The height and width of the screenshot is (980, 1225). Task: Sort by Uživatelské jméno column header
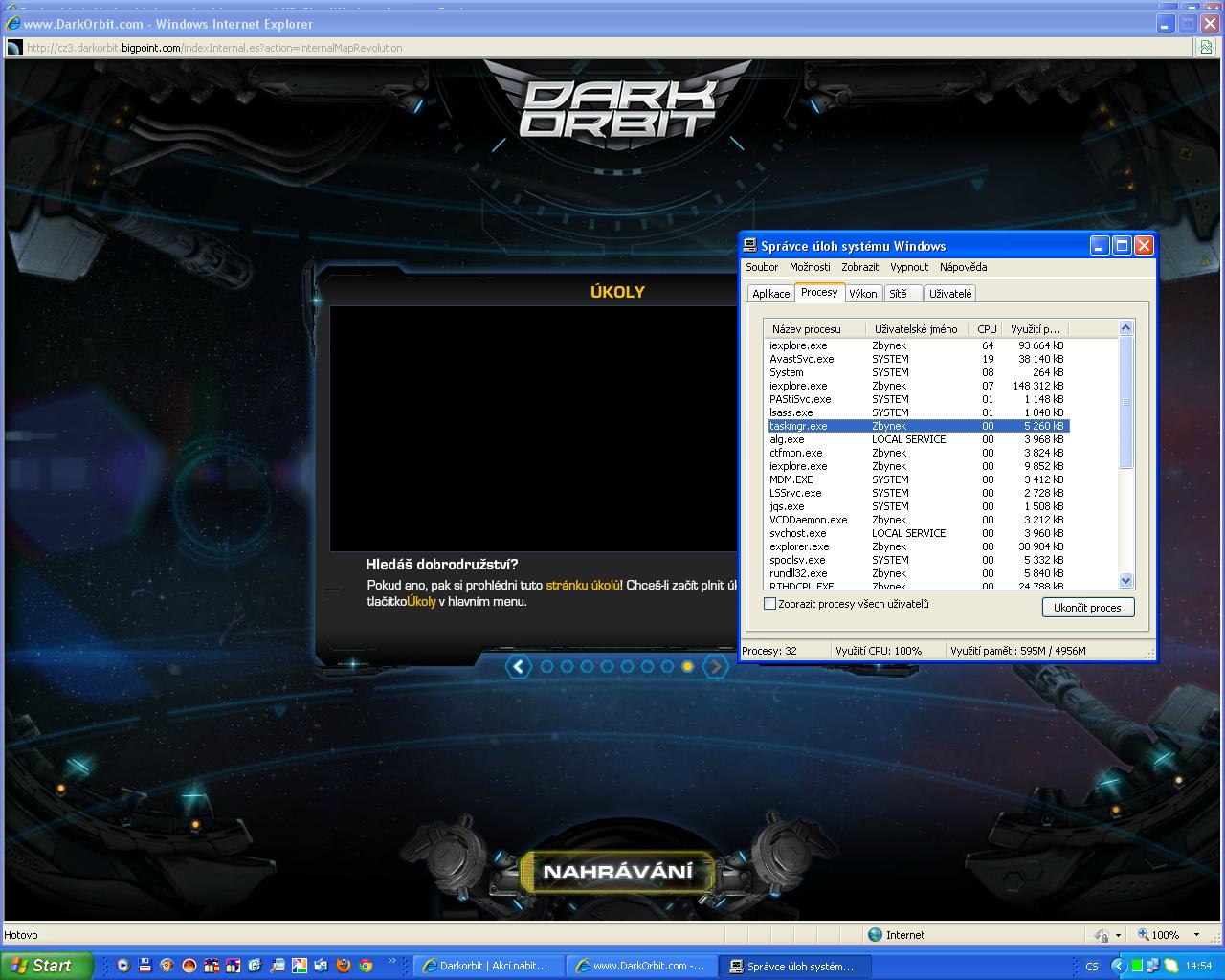(x=917, y=329)
